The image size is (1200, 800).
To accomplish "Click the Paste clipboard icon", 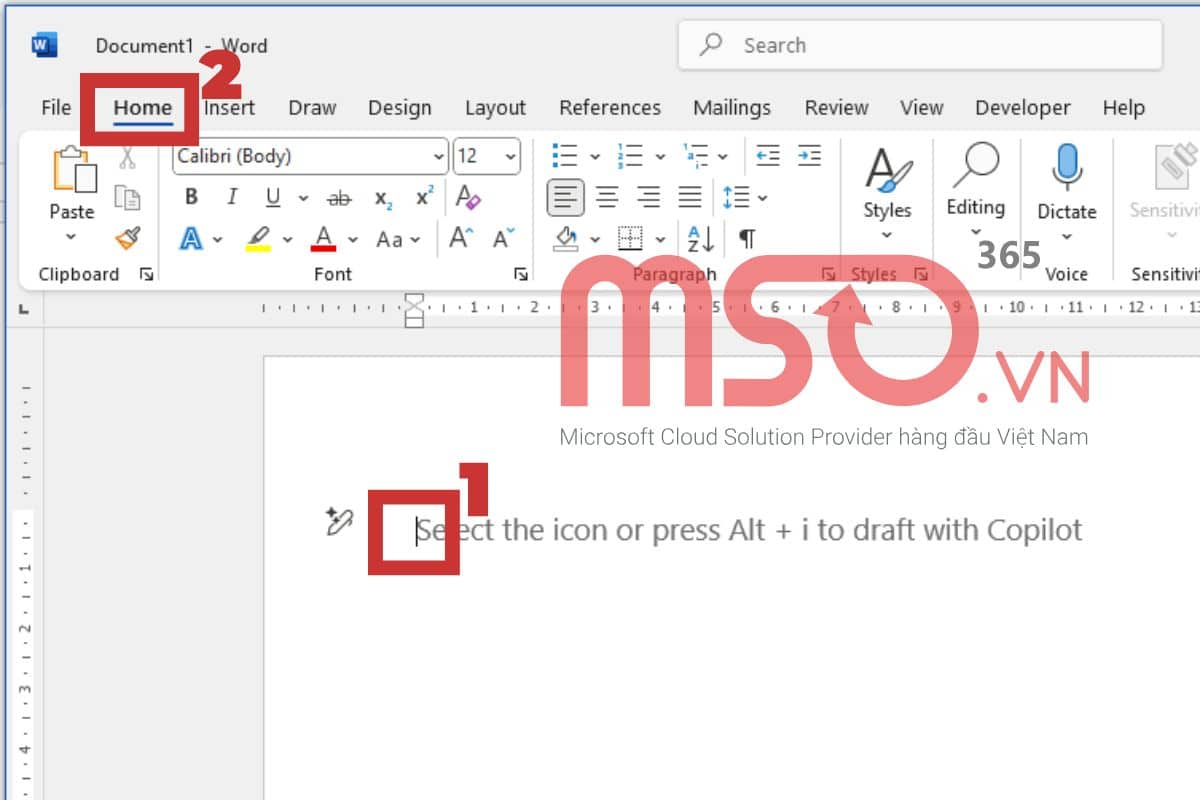I will [x=73, y=168].
